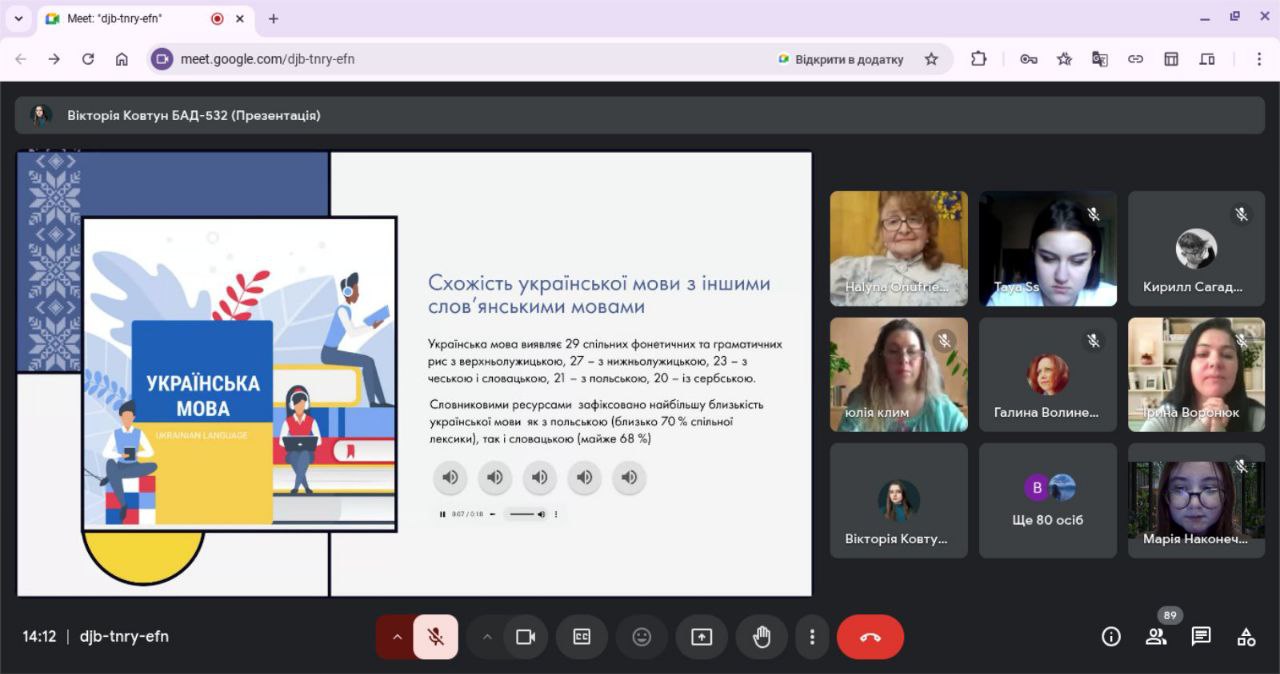Screen dimensions: 1280x674
Task: Open the meeting info panel
Action: coord(1111,637)
